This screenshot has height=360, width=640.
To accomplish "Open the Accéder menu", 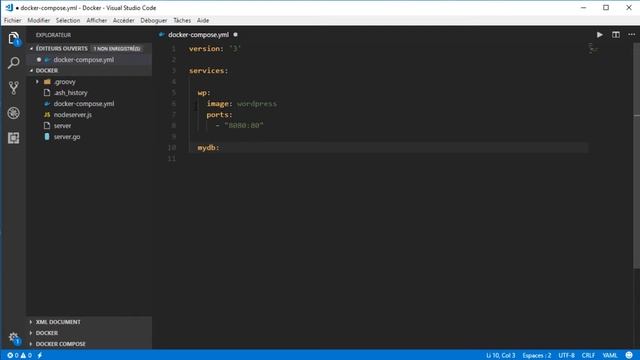I will pyautogui.click(x=124, y=20).
